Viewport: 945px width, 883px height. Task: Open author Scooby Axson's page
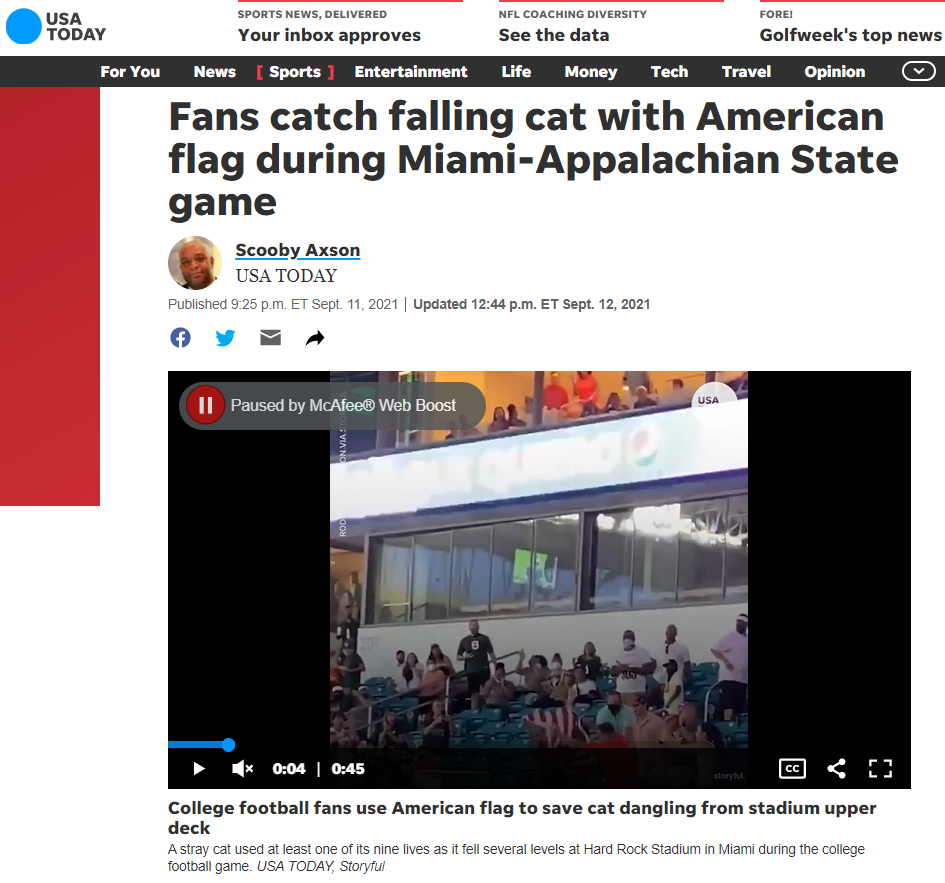tap(298, 250)
